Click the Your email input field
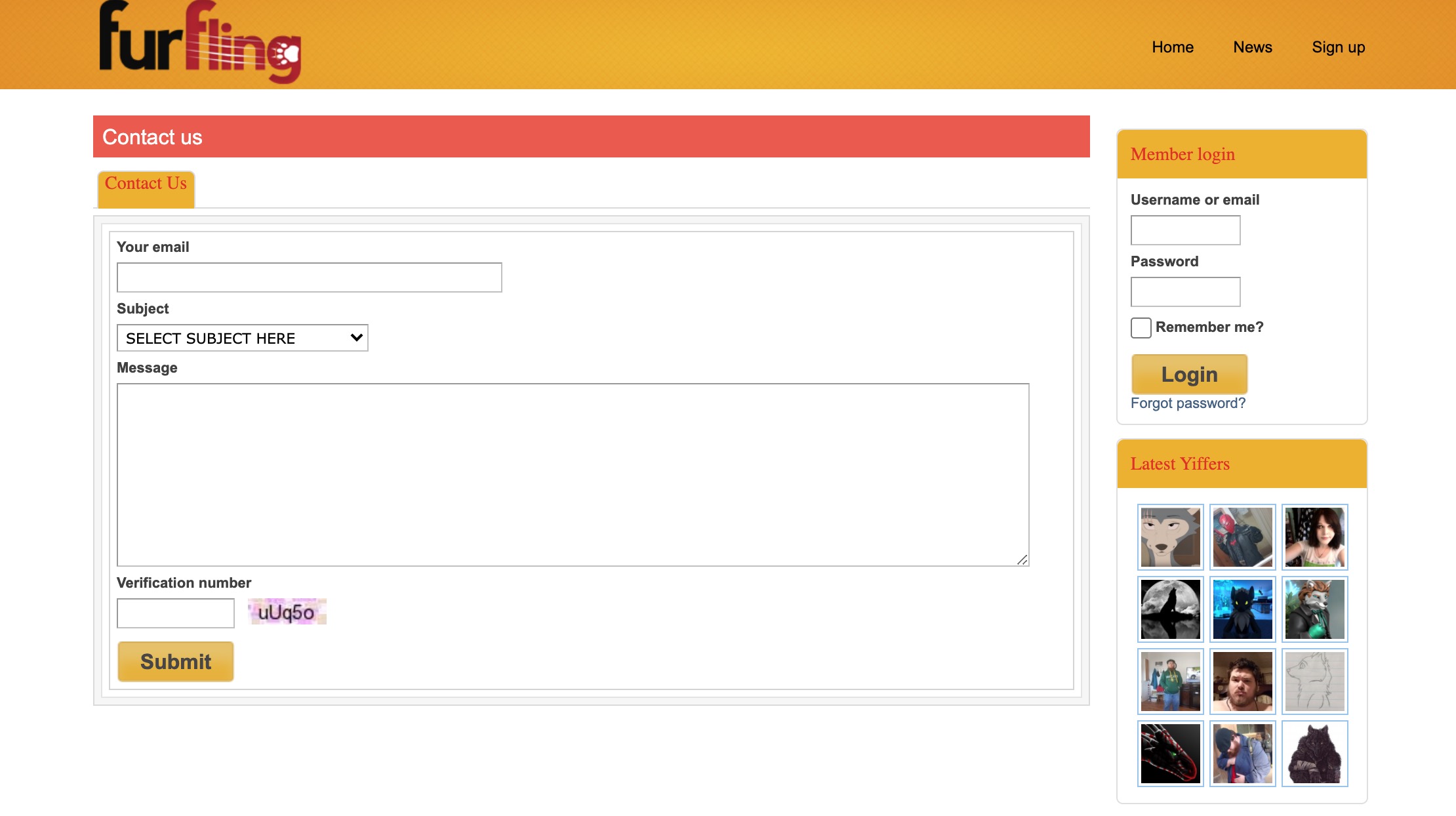Viewport: 1456px width, 816px height. [310, 277]
